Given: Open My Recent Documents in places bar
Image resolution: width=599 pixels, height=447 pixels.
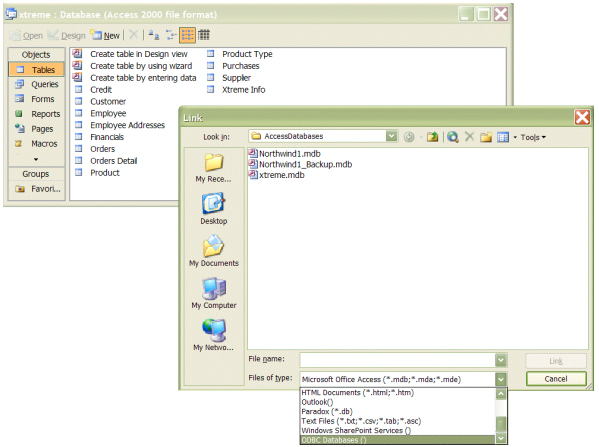Looking at the screenshot, I should (213, 168).
